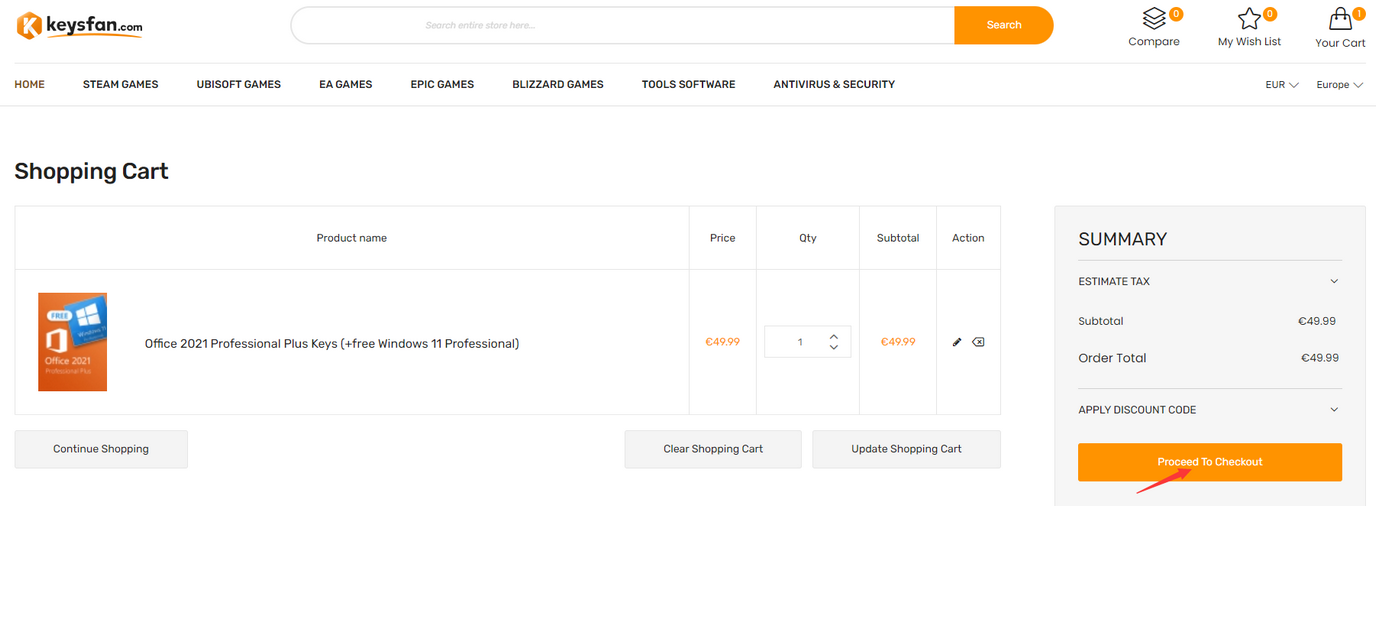
Task: Click the Price column €49.99 value
Action: [x=722, y=342]
